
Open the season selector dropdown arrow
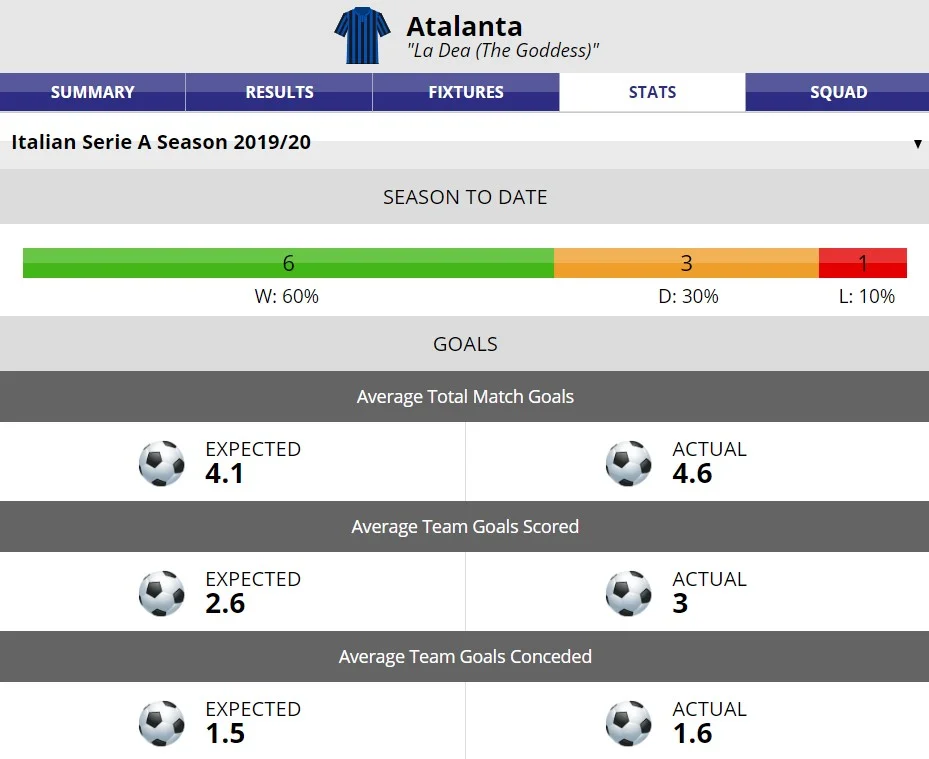[x=917, y=143]
